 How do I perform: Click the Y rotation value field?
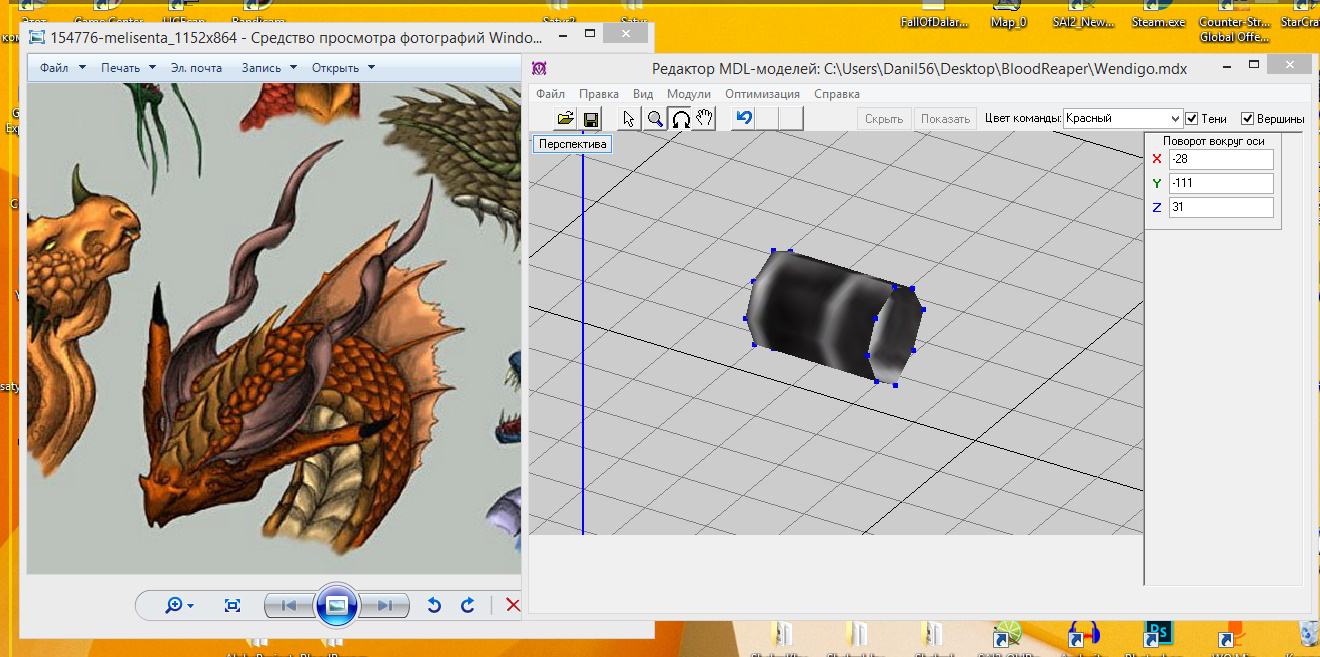(1221, 184)
